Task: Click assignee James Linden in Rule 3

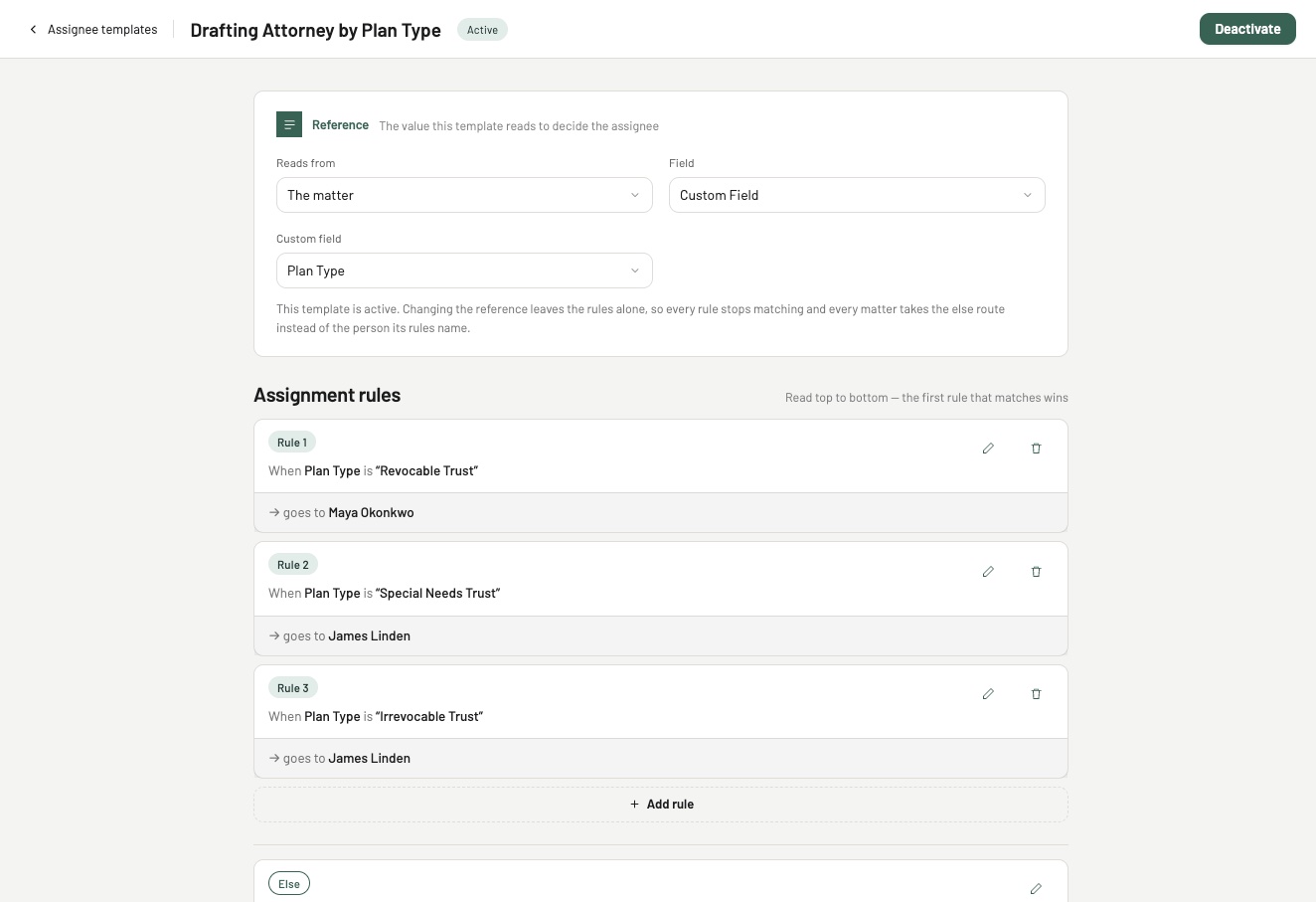Action: point(369,758)
